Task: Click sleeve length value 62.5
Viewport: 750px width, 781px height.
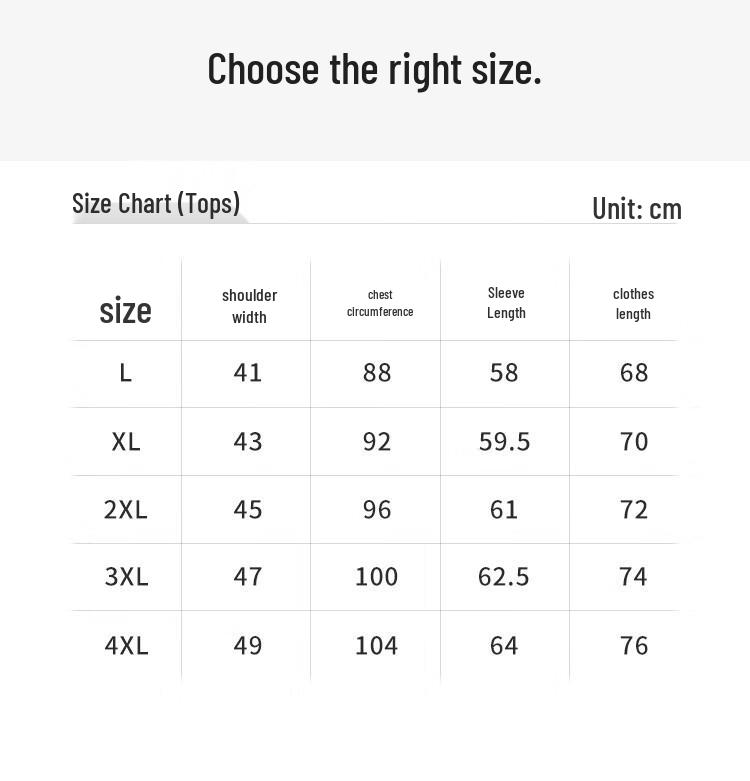Action: [504, 577]
